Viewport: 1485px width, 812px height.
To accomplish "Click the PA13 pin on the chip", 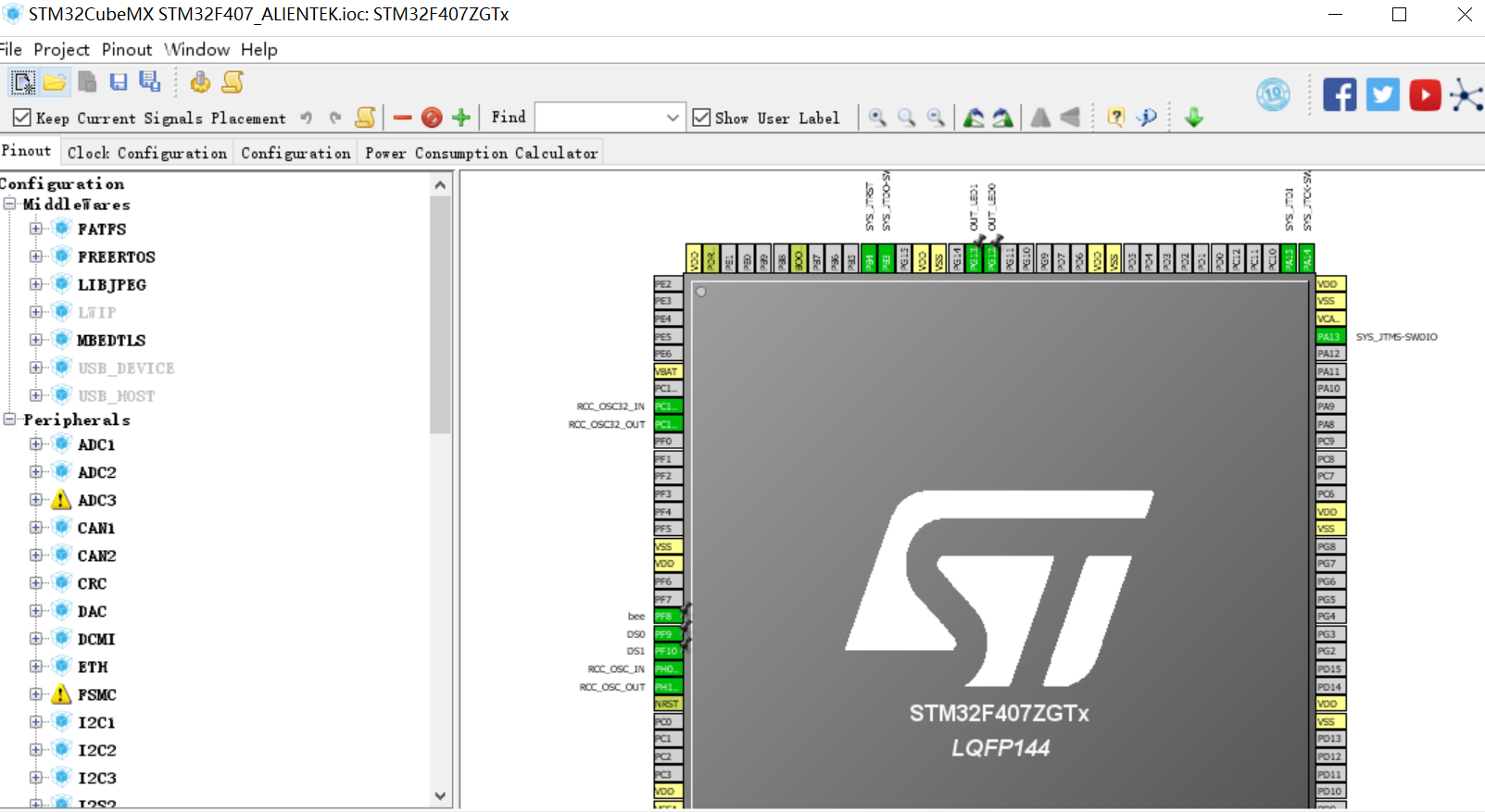I will point(1330,336).
